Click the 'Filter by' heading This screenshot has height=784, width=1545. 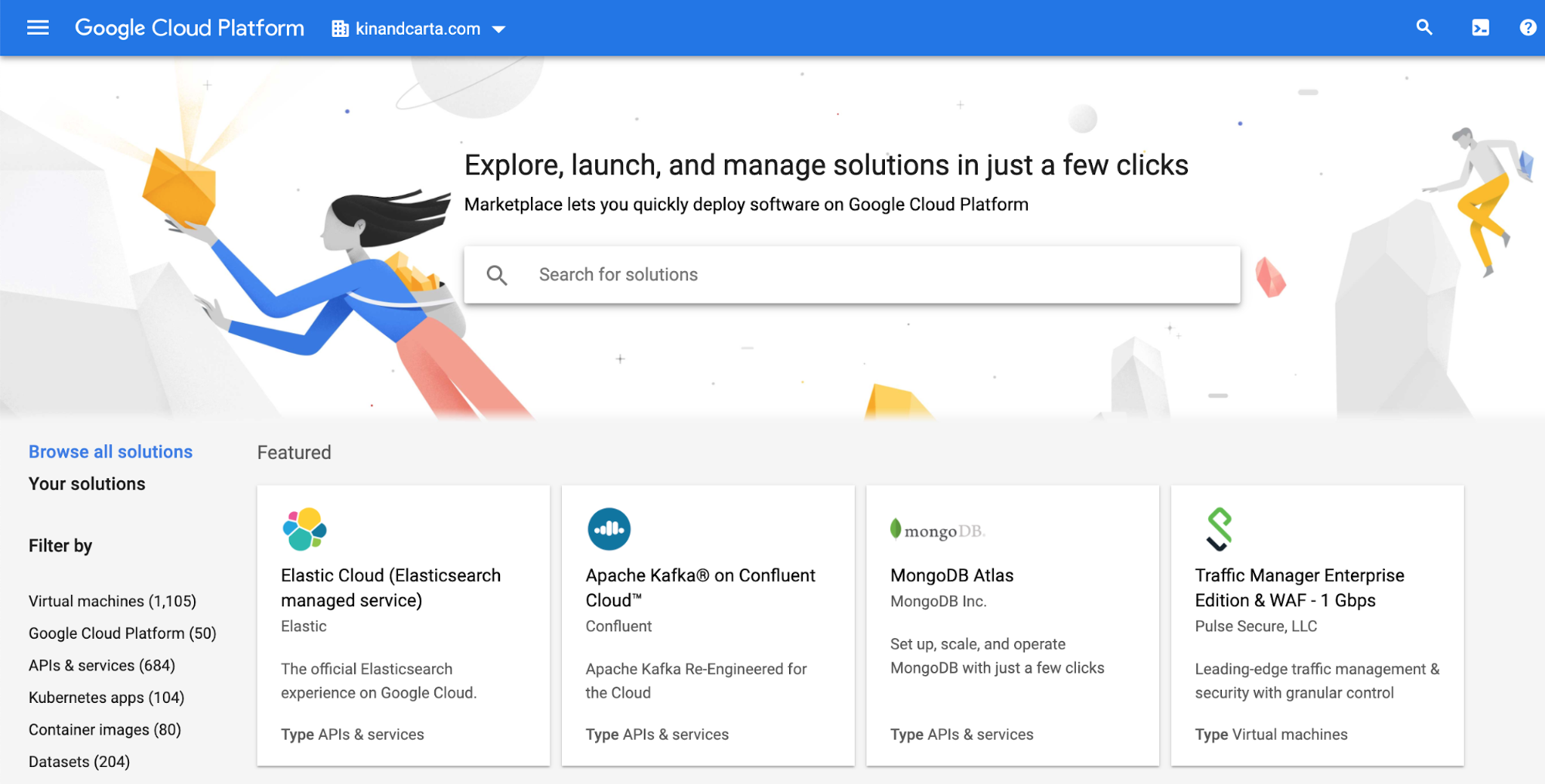point(60,546)
